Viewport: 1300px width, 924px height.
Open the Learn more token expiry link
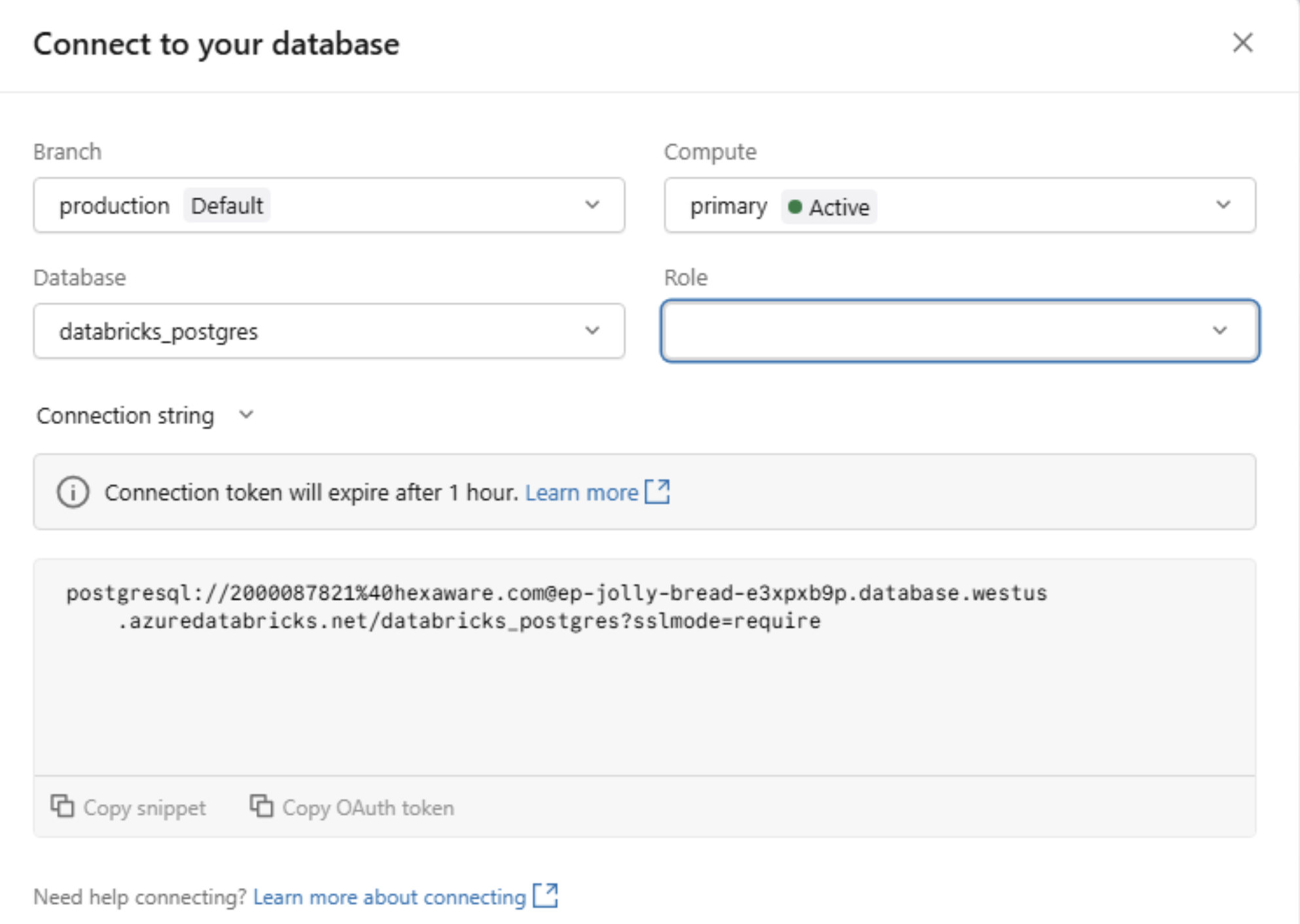(x=581, y=492)
